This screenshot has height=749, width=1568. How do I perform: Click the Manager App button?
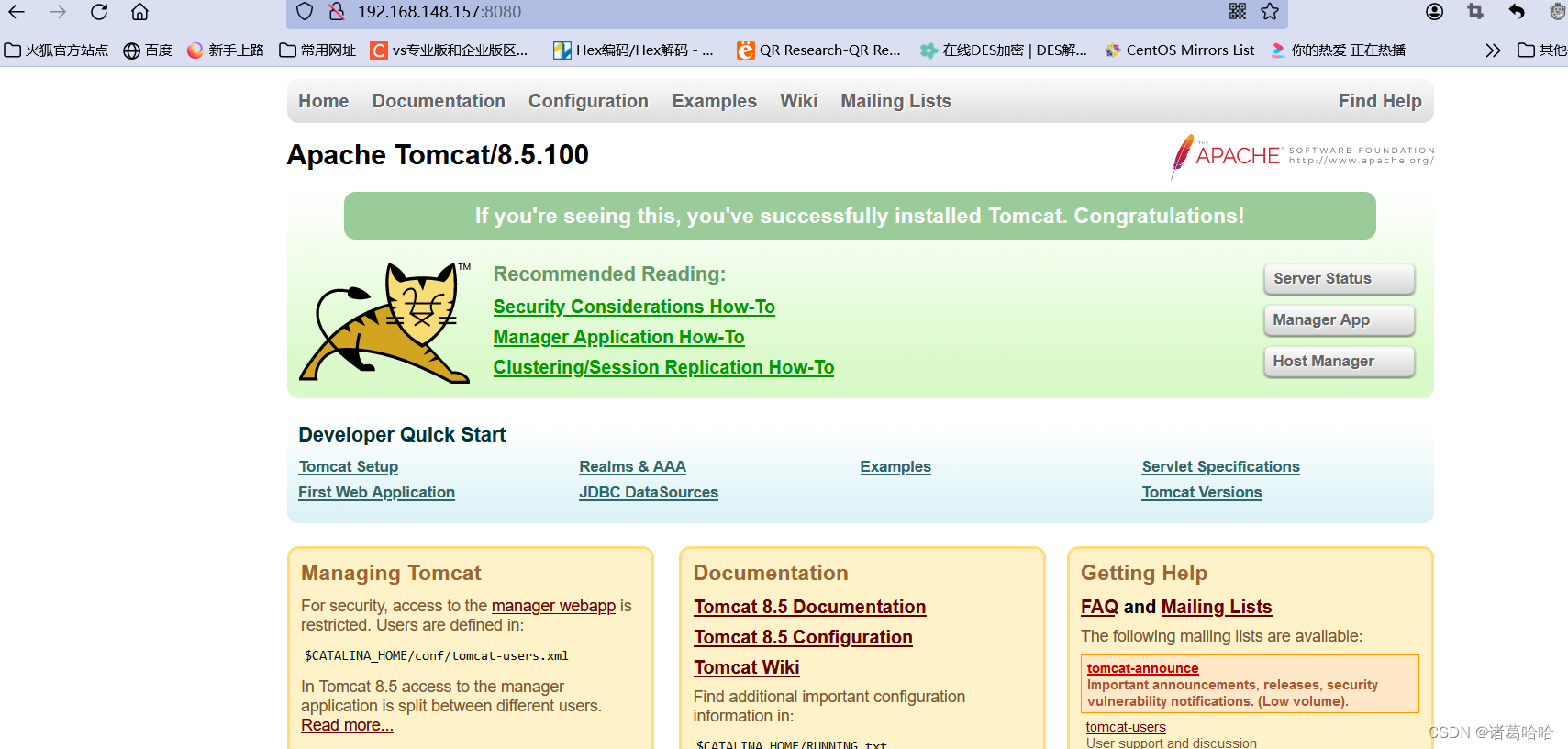(x=1339, y=320)
